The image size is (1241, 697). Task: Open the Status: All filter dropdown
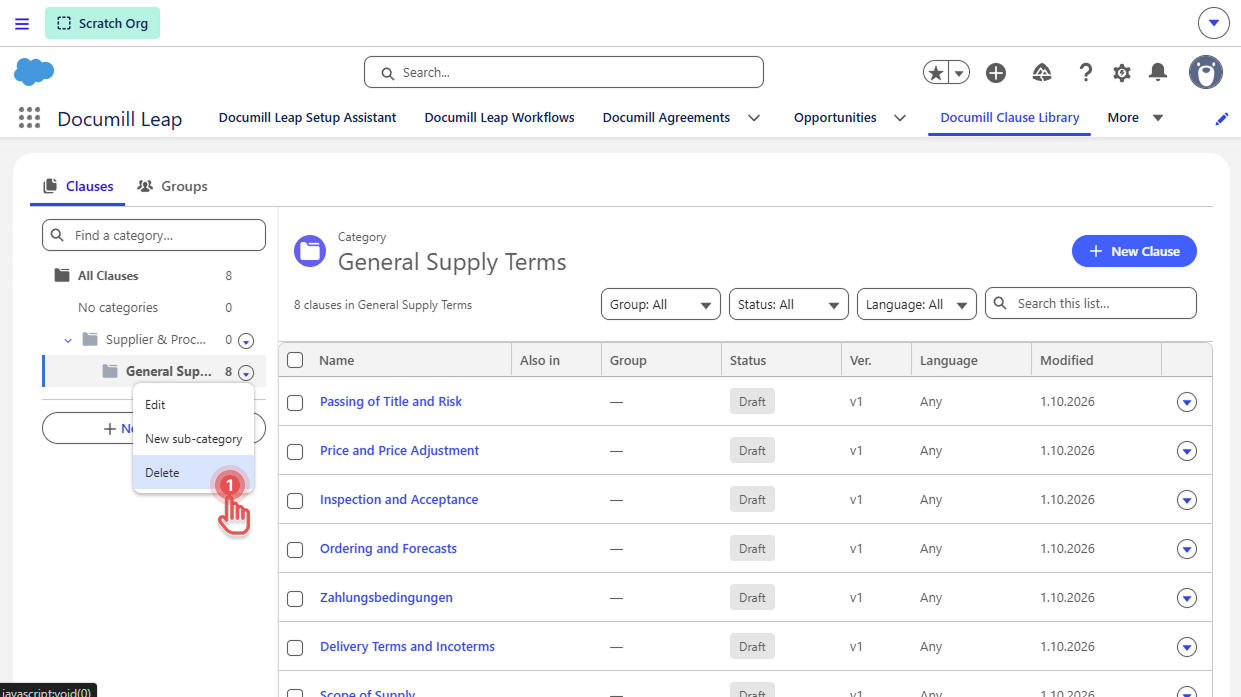click(789, 304)
